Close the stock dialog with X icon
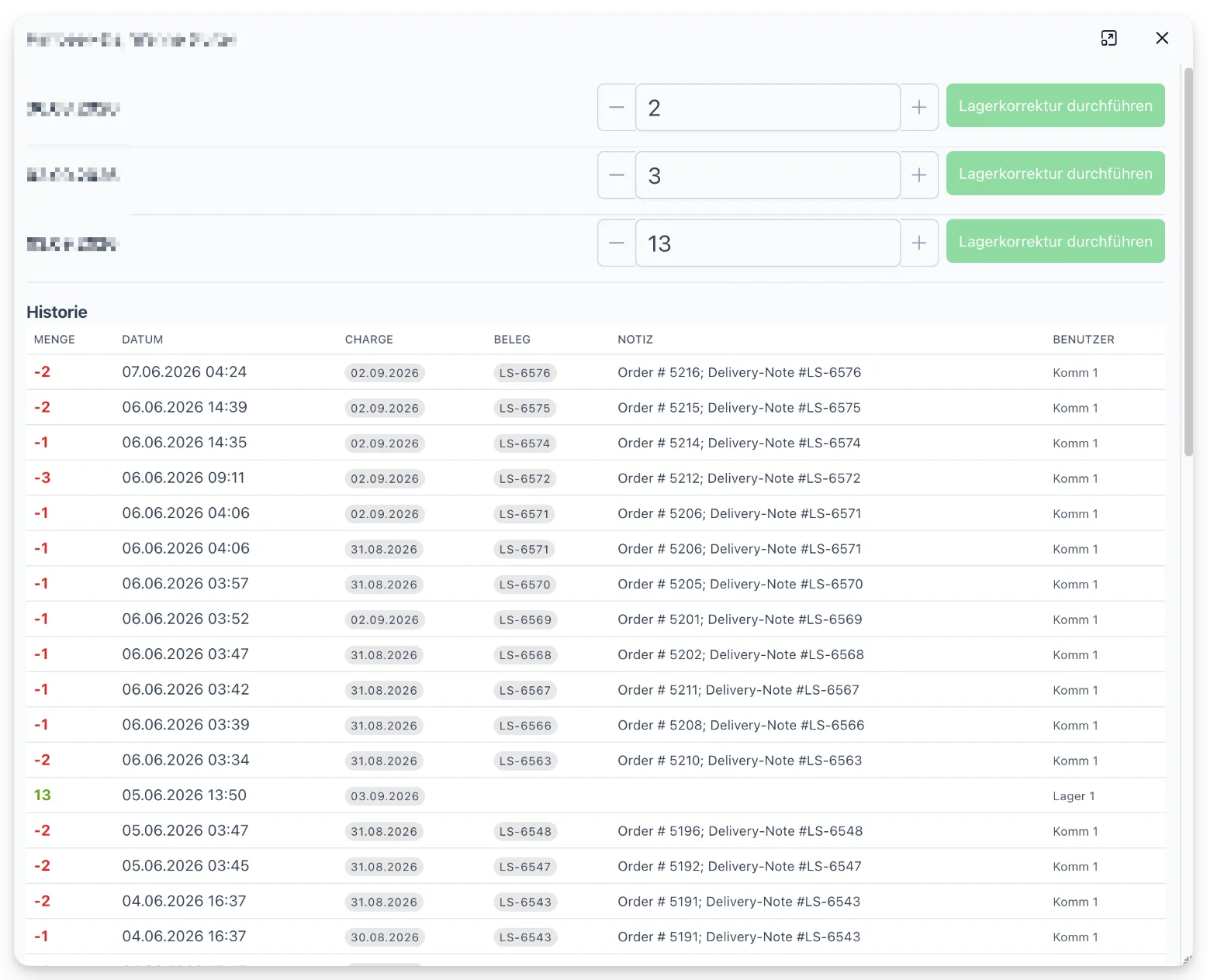Screen dimensions: 1207x980 tap(1161, 38)
